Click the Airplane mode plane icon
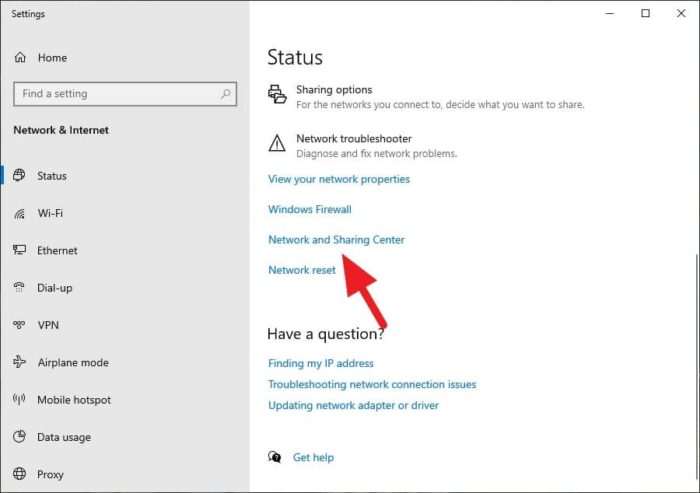700x493 pixels. pos(19,361)
